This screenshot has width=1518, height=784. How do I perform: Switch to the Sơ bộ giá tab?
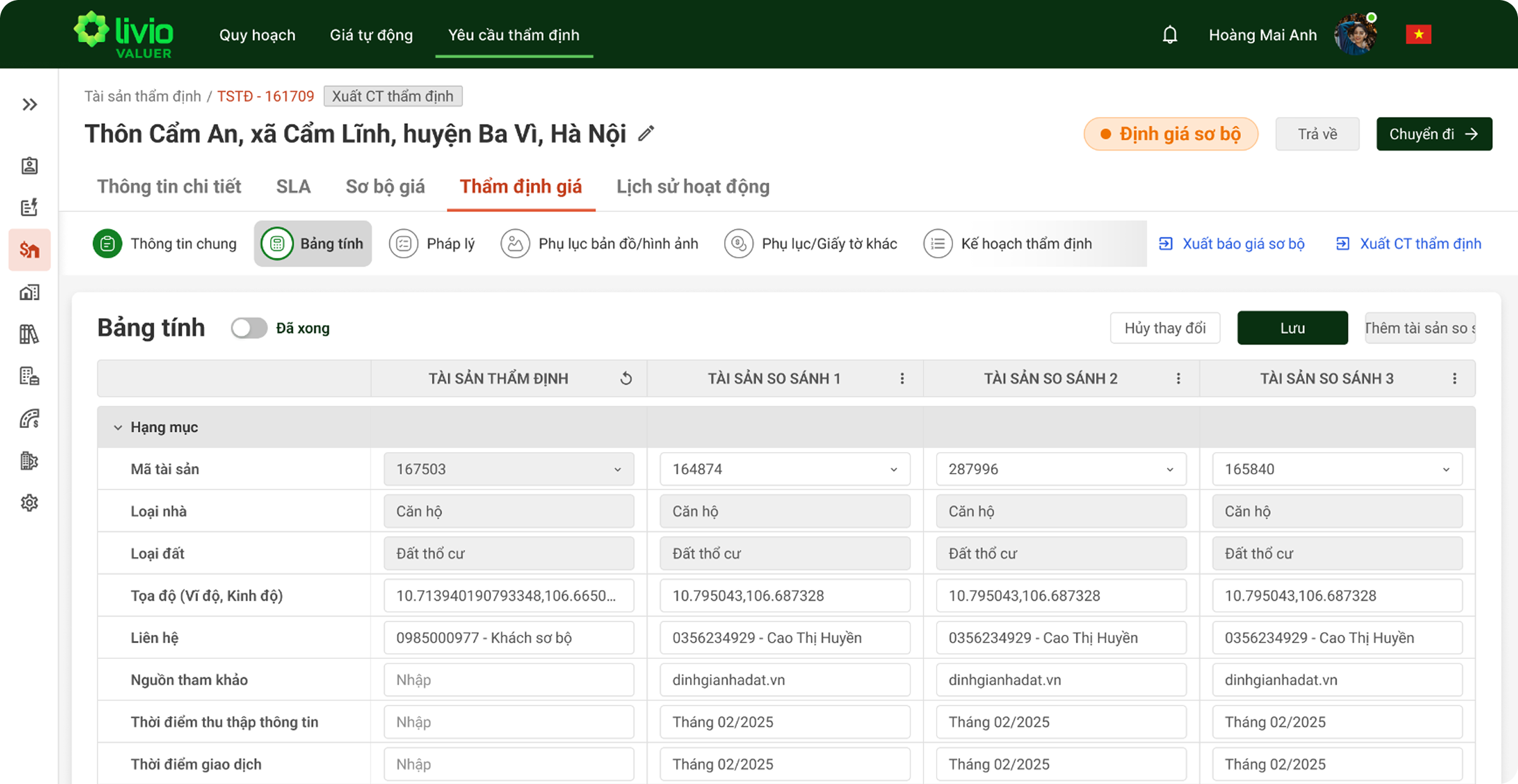click(385, 187)
